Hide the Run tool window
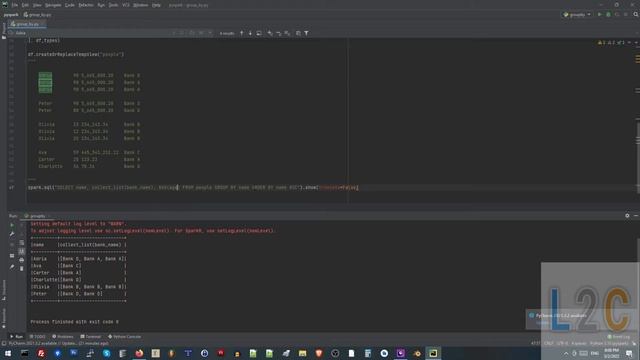 pyautogui.click(x=636, y=216)
